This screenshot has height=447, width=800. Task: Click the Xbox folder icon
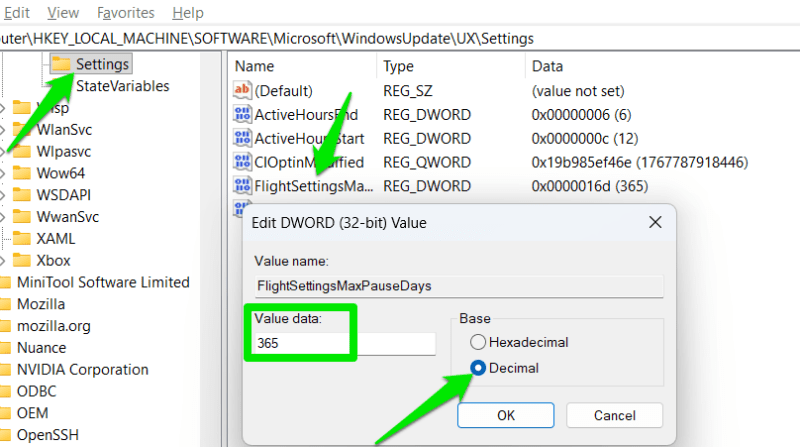21,260
